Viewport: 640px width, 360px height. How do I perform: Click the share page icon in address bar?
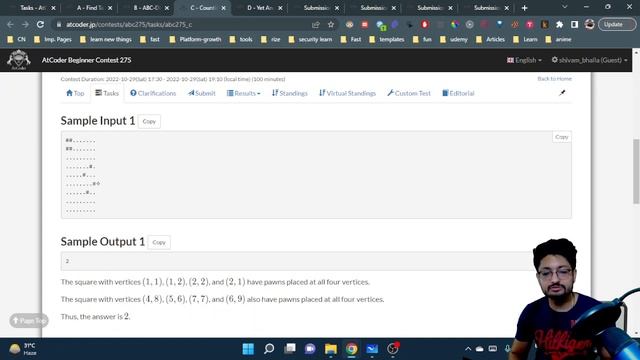(316, 24)
